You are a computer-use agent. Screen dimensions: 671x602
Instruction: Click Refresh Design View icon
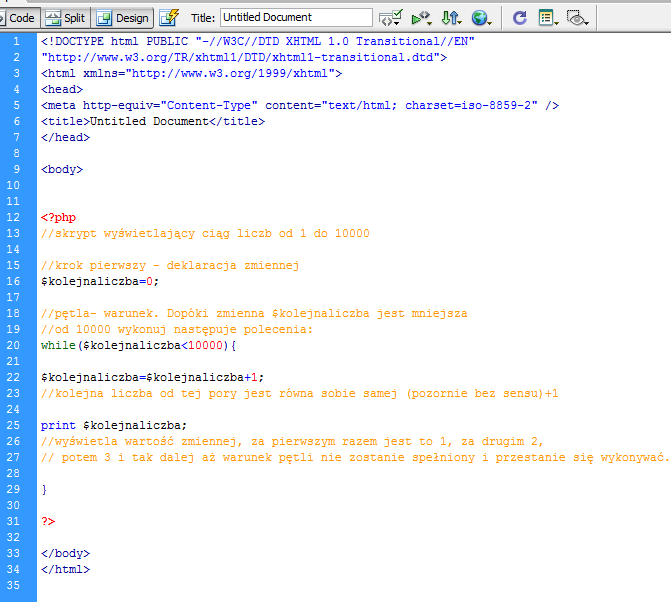coord(520,18)
